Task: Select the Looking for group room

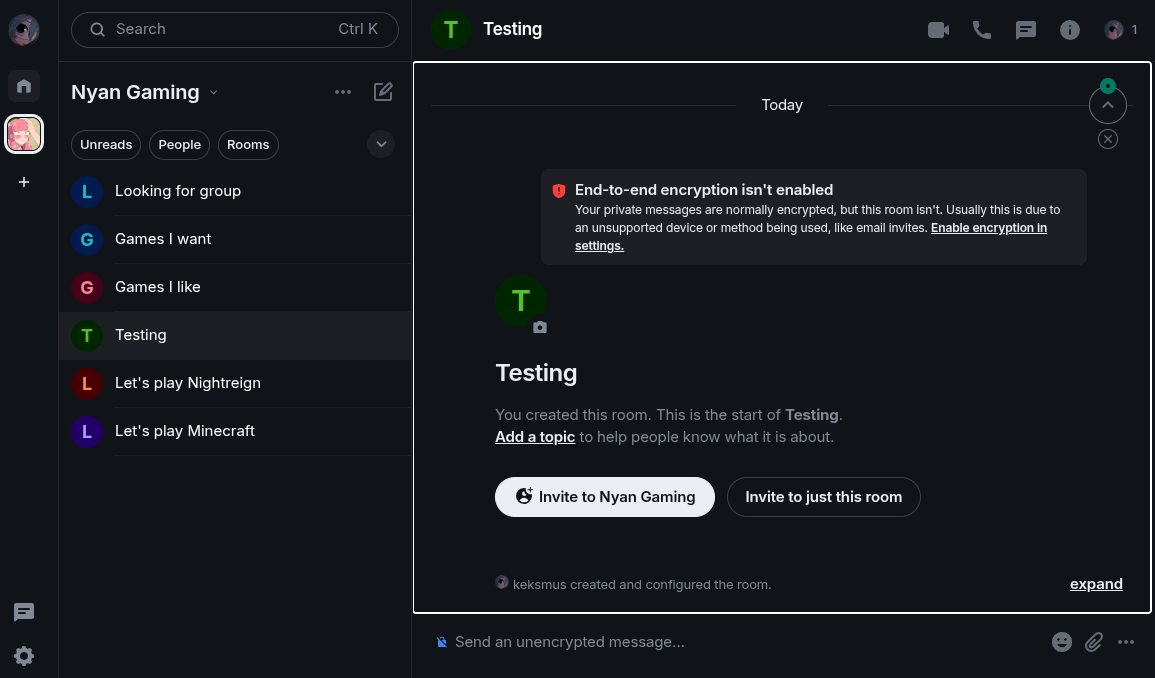Action: (x=178, y=191)
